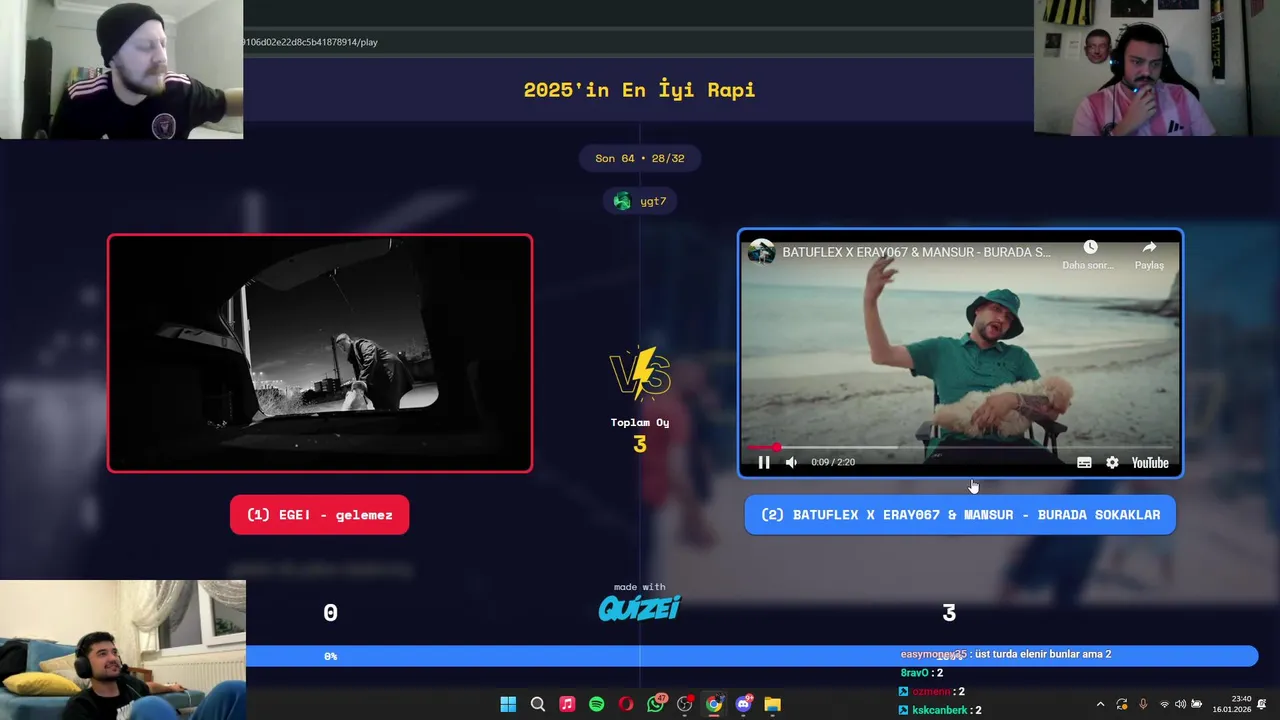Viewport: 1280px width, 720px height.
Task: Click the easymoney chat message
Action: point(1006,654)
